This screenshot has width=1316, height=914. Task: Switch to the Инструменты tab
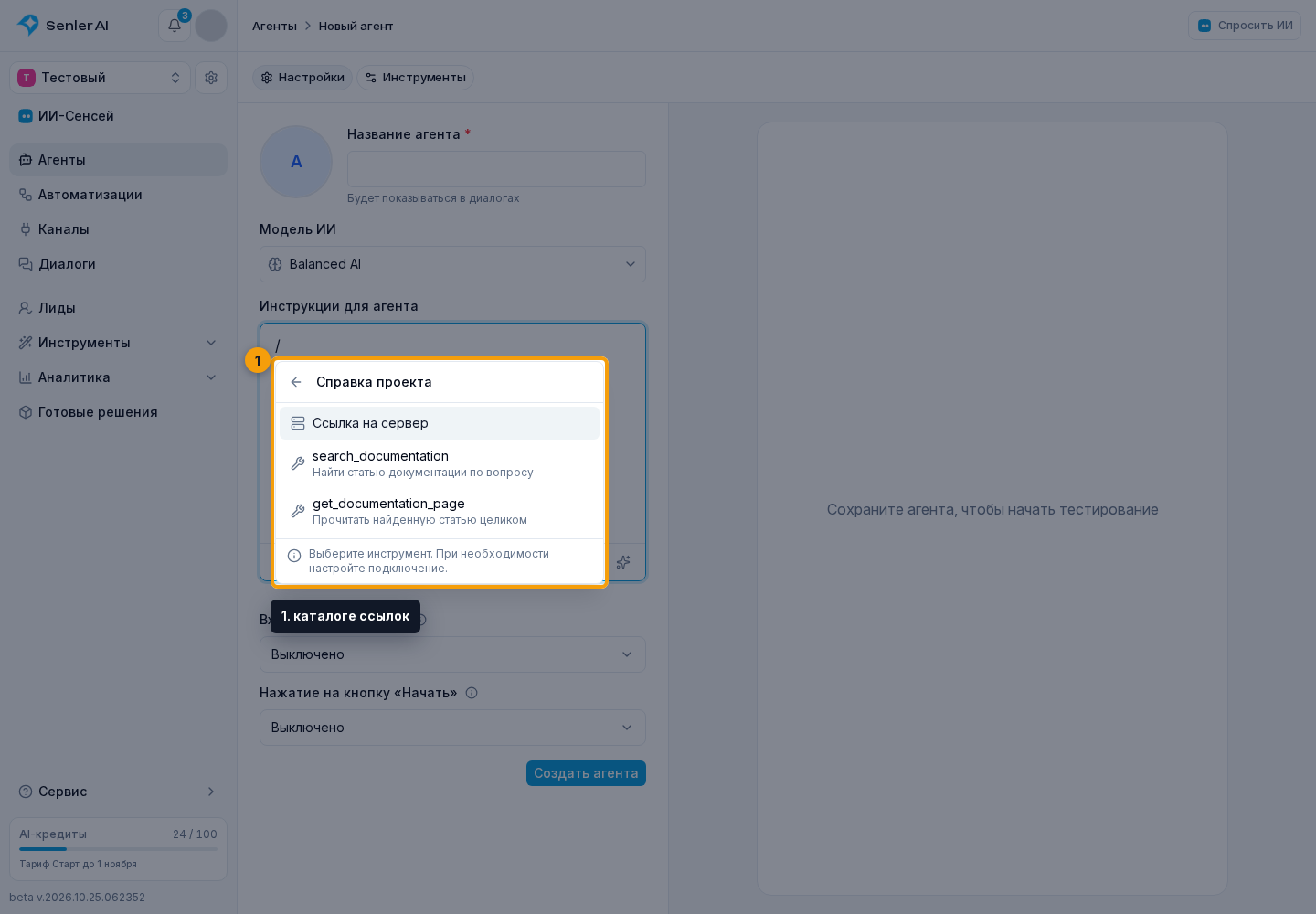click(415, 78)
